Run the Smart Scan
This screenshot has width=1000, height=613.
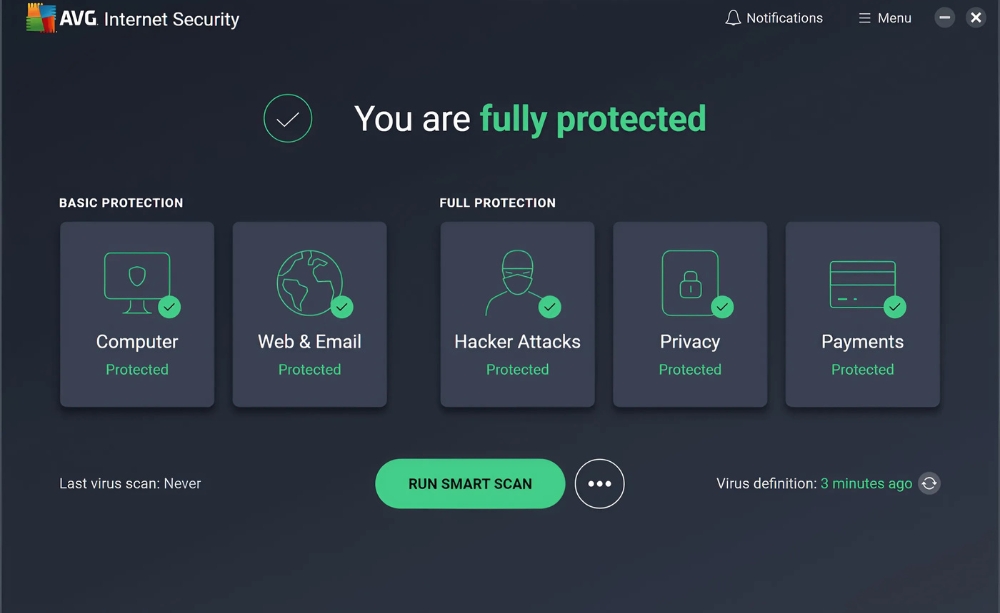[470, 484]
